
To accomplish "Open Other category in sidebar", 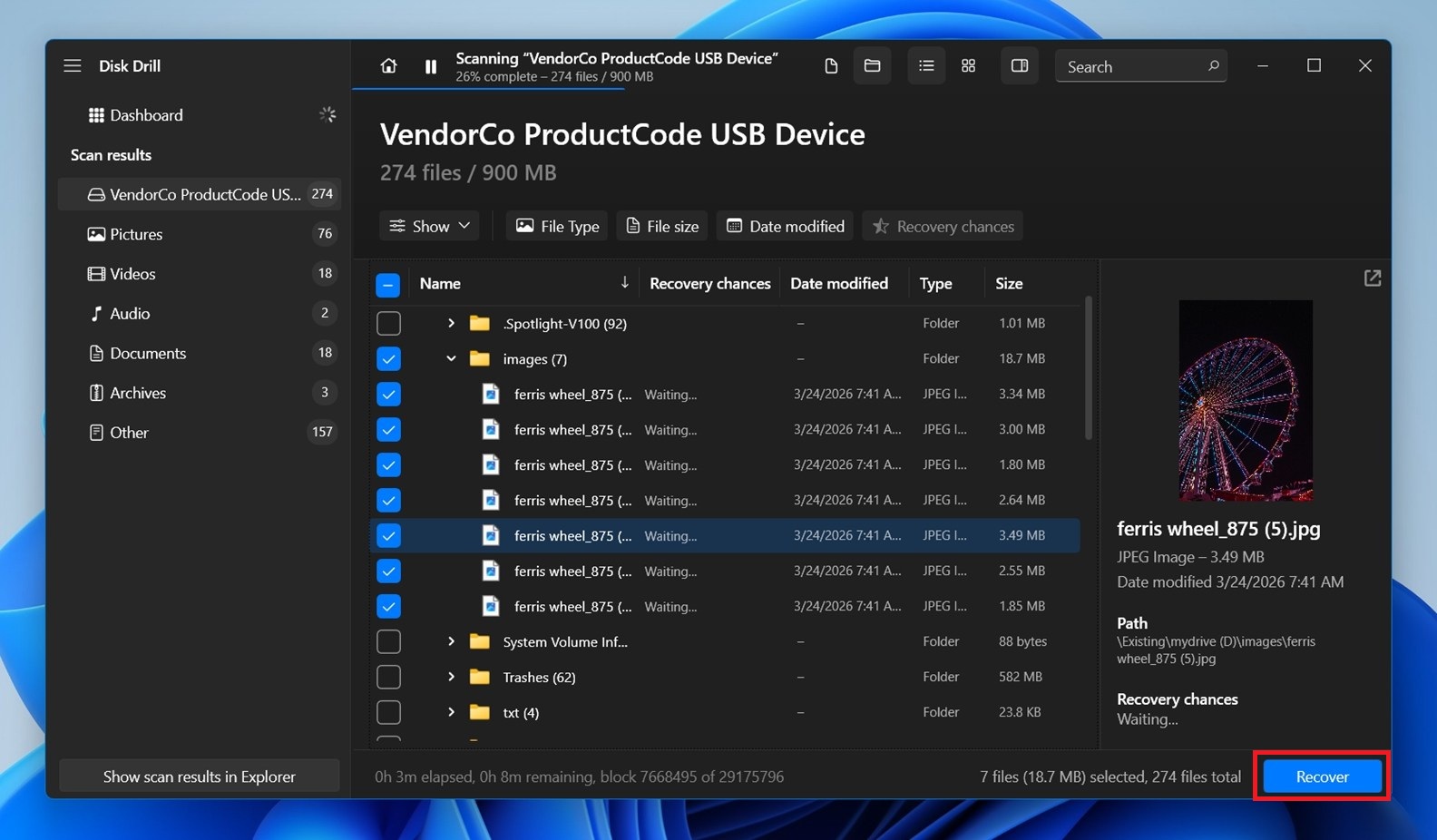I will (x=200, y=433).
